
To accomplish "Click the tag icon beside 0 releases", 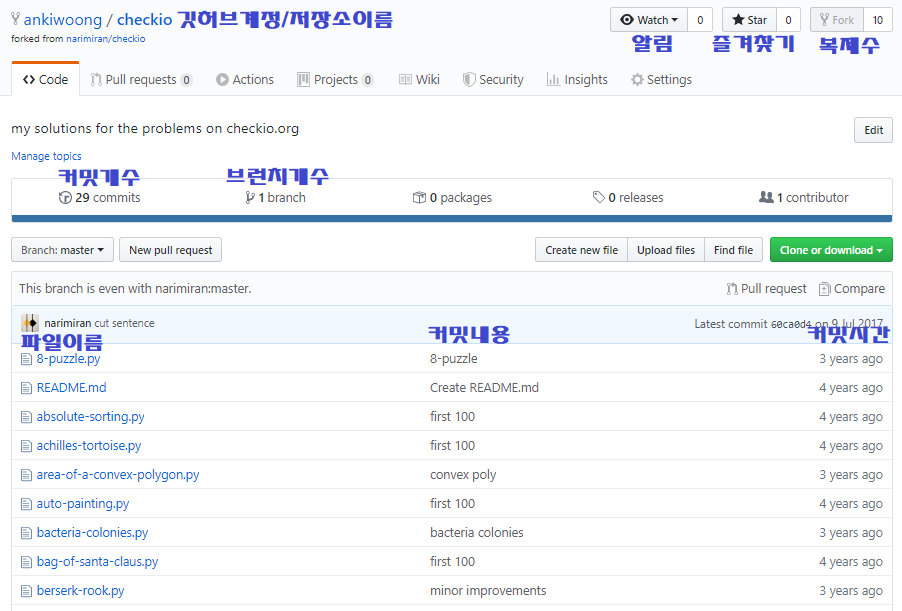I will coord(599,197).
